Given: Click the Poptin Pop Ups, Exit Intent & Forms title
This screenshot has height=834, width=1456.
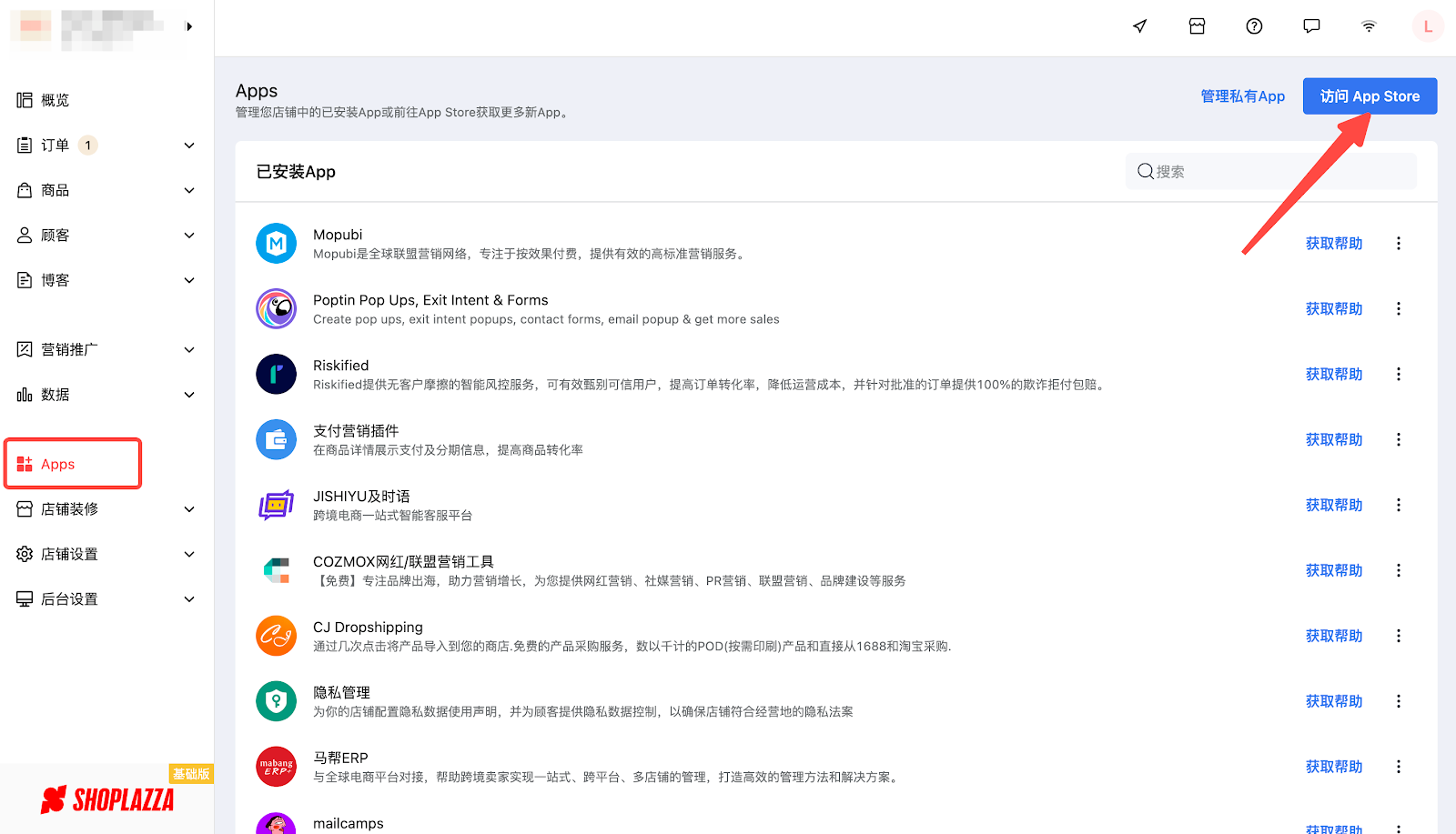Looking at the screenshot, I should pyautogui.click(x=430, y=300).
